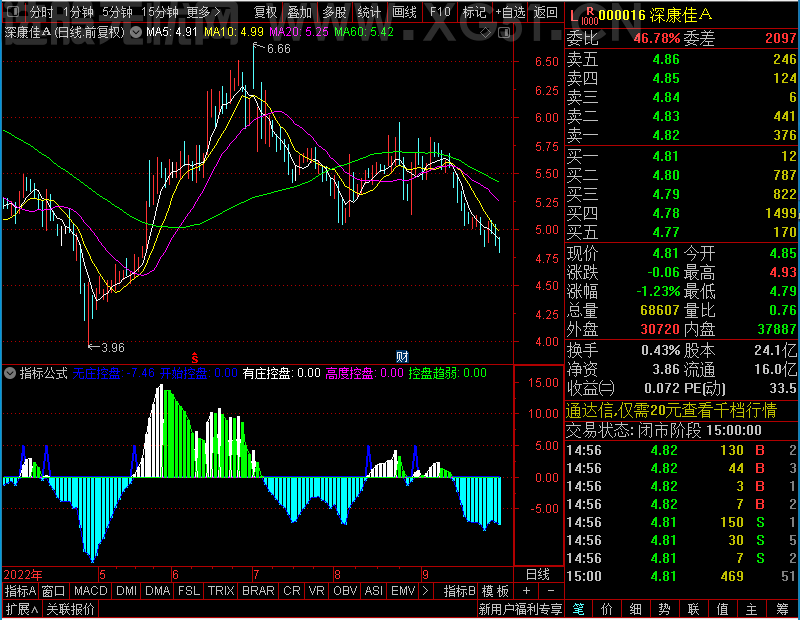Switch to the DMI indicator

[x=126, y=591]
